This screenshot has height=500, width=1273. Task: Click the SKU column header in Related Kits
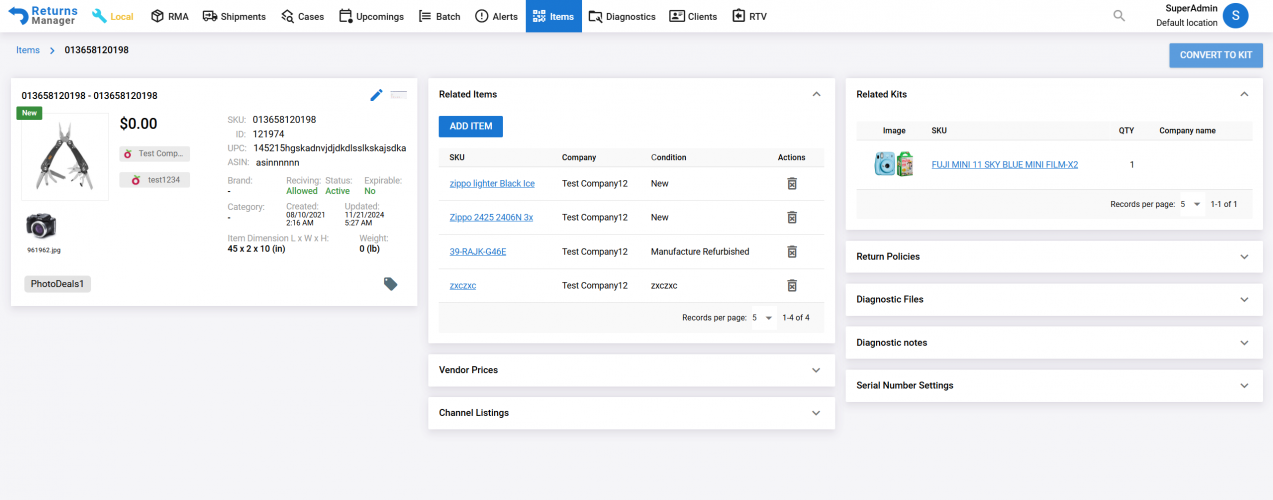pos(939,131)
